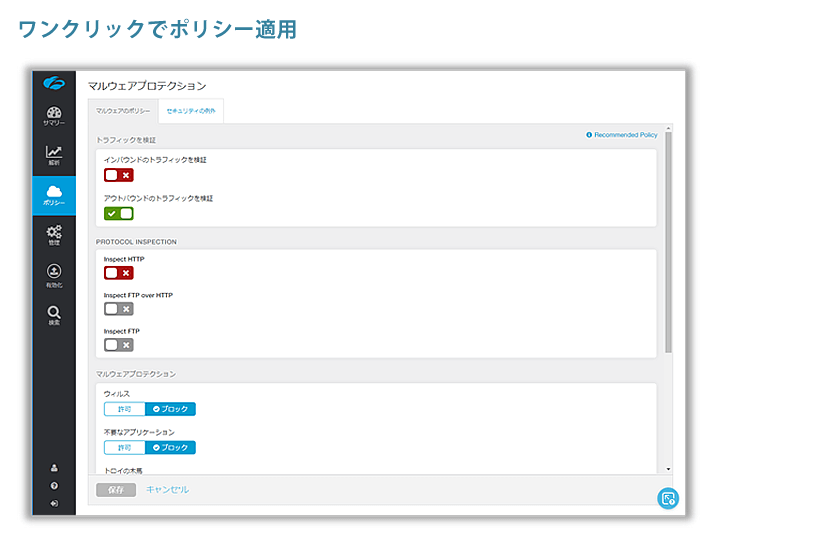Click the Zscaler logo in sidebar

point(54,83)
